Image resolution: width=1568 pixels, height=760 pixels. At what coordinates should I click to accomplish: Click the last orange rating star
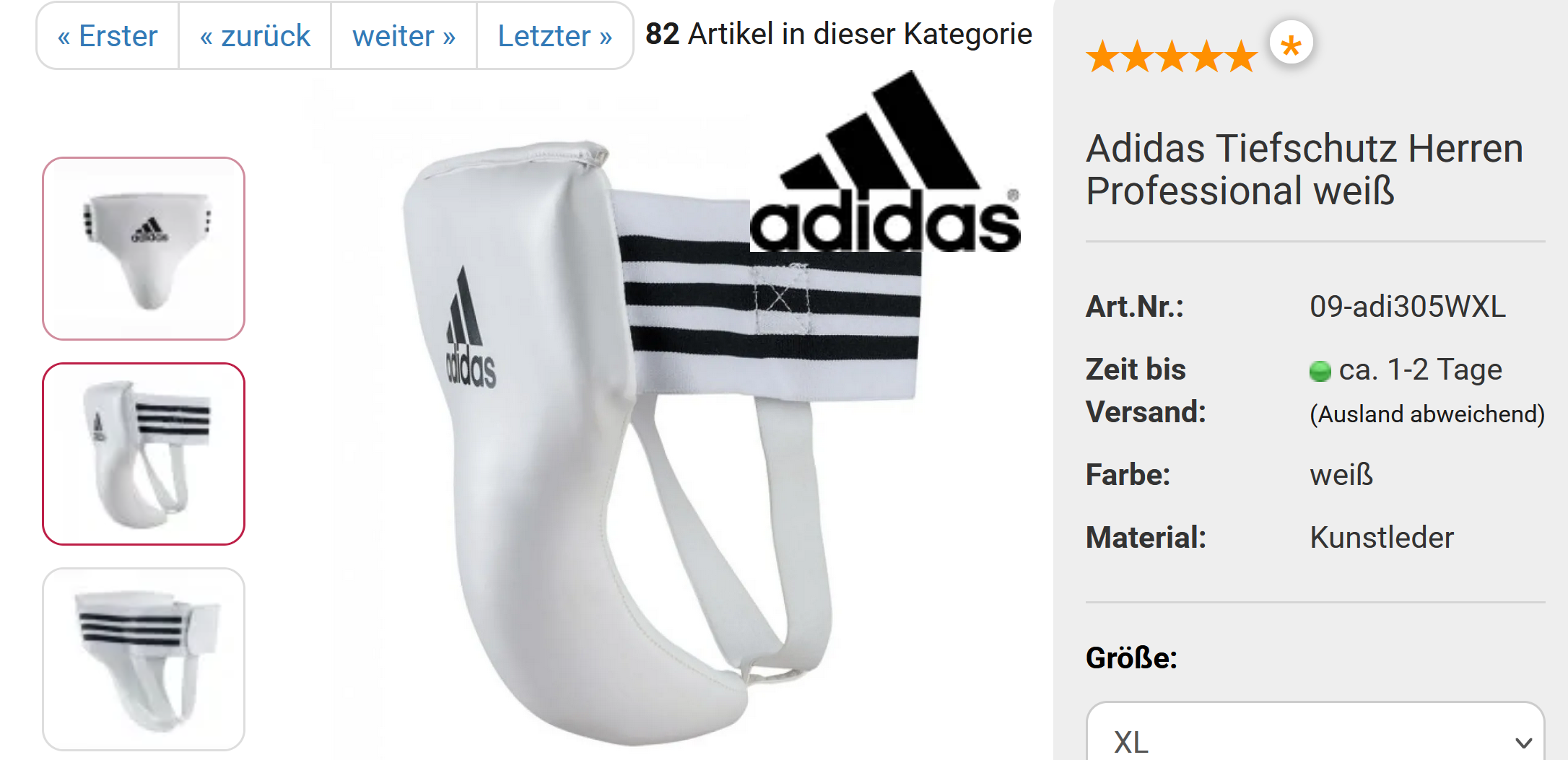tap(1240, 56)
